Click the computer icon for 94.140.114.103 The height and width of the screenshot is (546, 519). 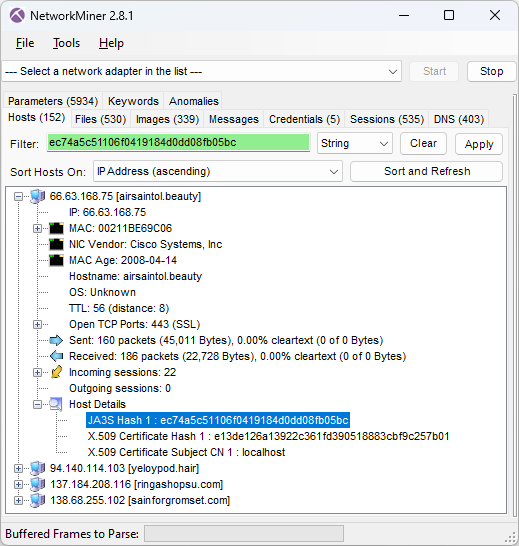coord(37,468)
